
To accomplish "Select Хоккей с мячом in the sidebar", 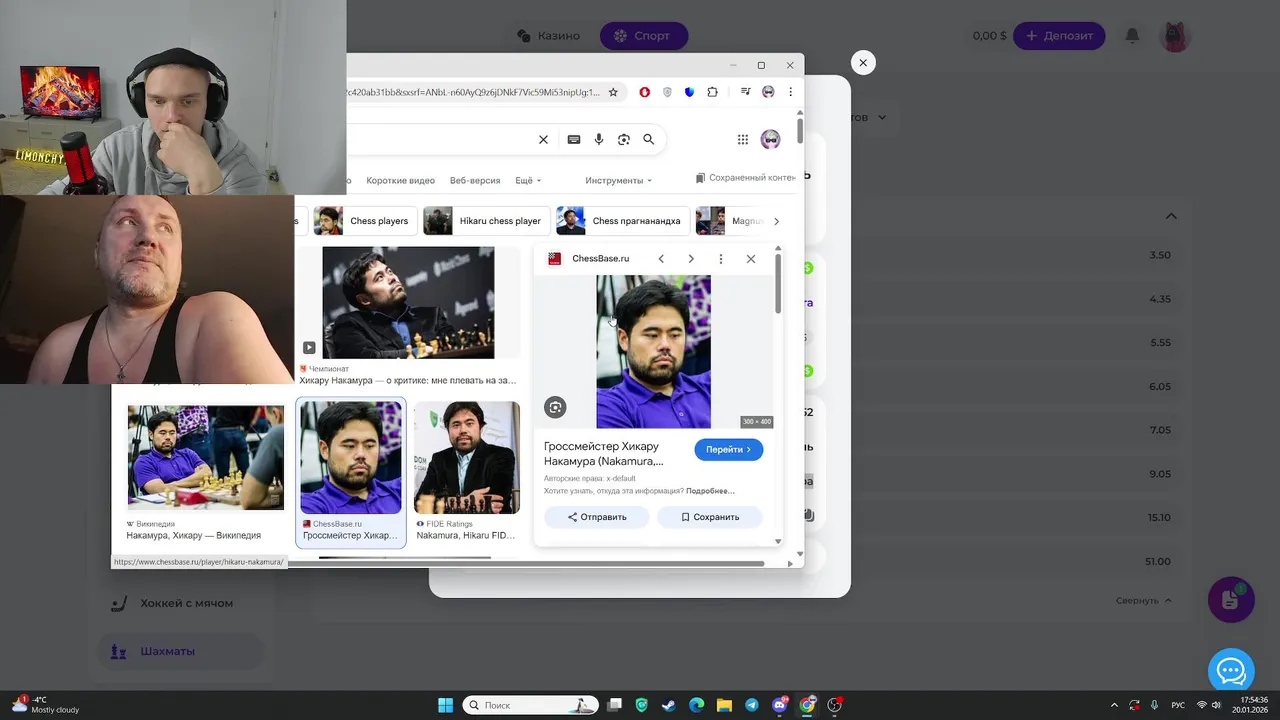I will coord(180,603).
